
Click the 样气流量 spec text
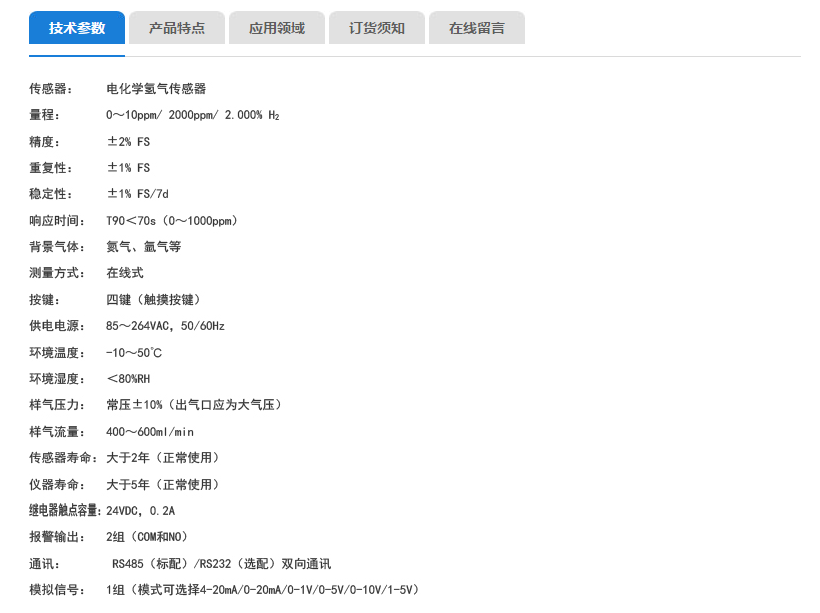coord(150,431)
